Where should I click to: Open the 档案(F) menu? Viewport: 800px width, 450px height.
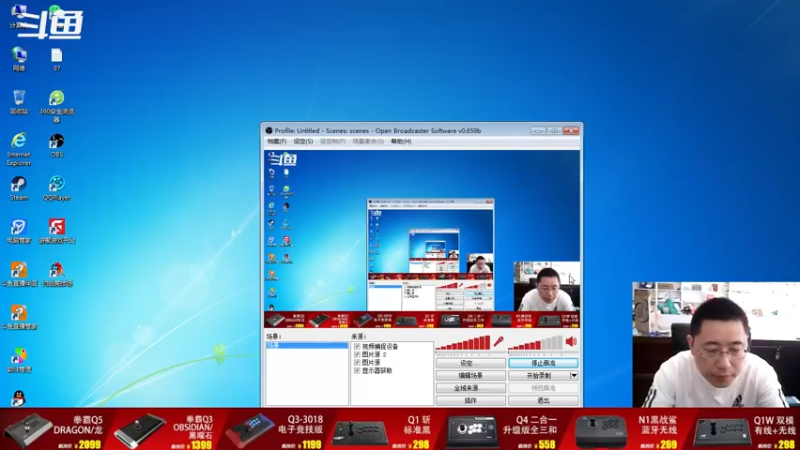pyautogui.click(x=277, y=141)
